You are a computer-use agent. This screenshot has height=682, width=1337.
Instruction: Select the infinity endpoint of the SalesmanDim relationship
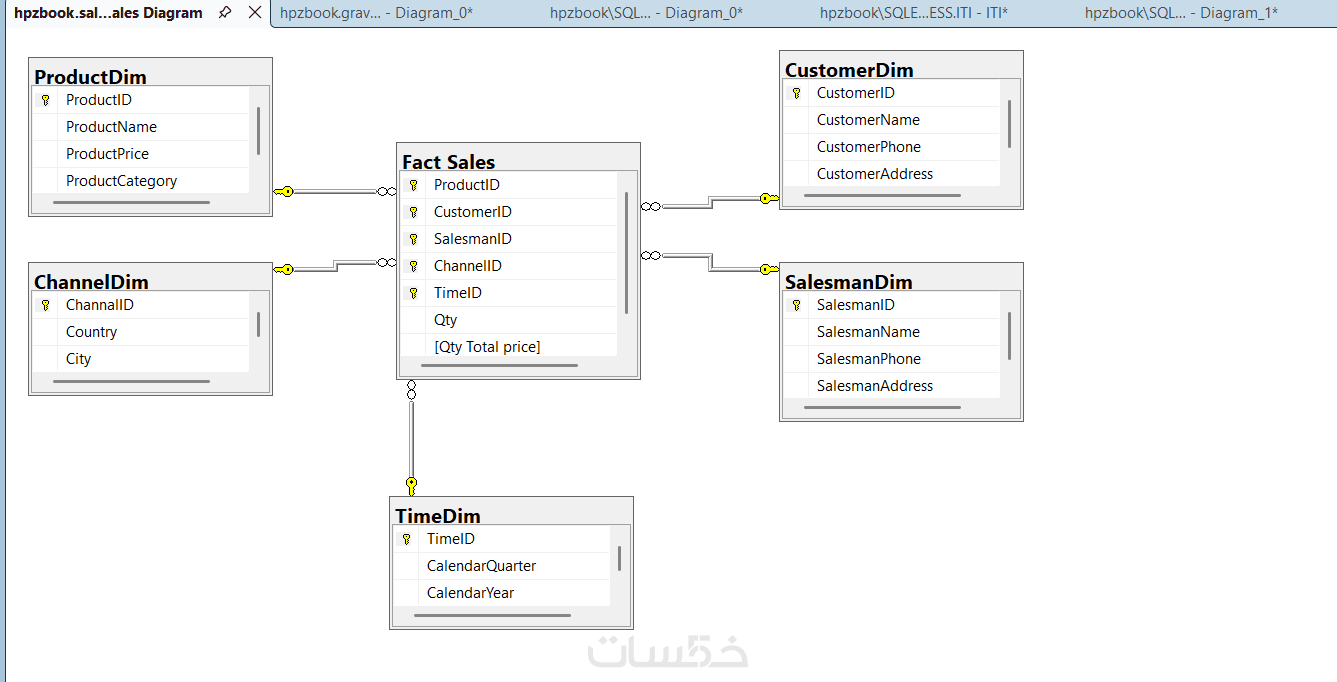coord(651,255)
